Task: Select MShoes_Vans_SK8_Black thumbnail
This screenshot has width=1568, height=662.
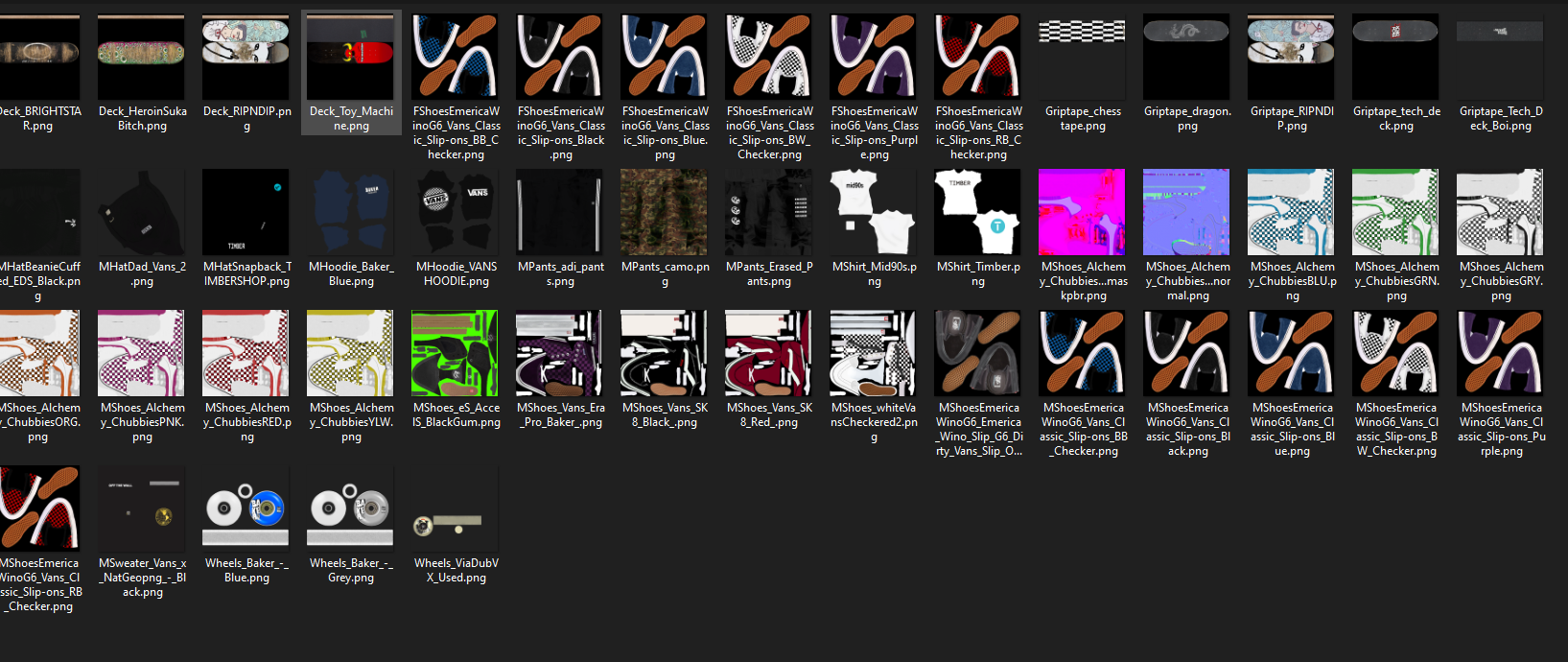Action: click(x=665, y=354)
